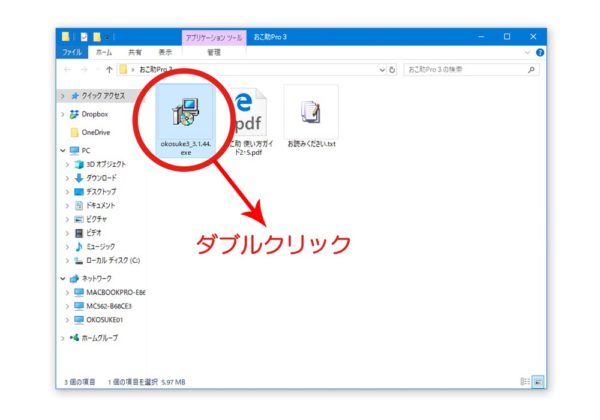Image resolution: width=600 pixels, height=420 pixels.
Task: Open the 共有 ribbon tab
Action: click(x=135, y=52)
